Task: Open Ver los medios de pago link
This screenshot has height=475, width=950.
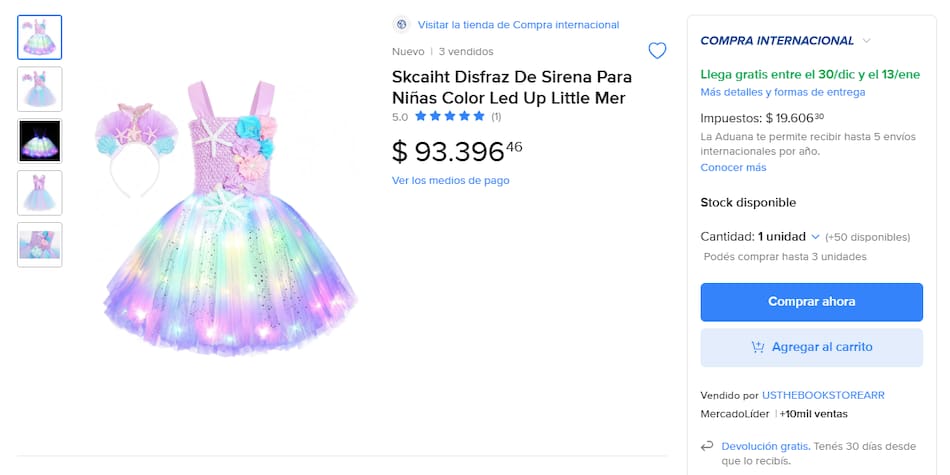Action: click(450, 180)
